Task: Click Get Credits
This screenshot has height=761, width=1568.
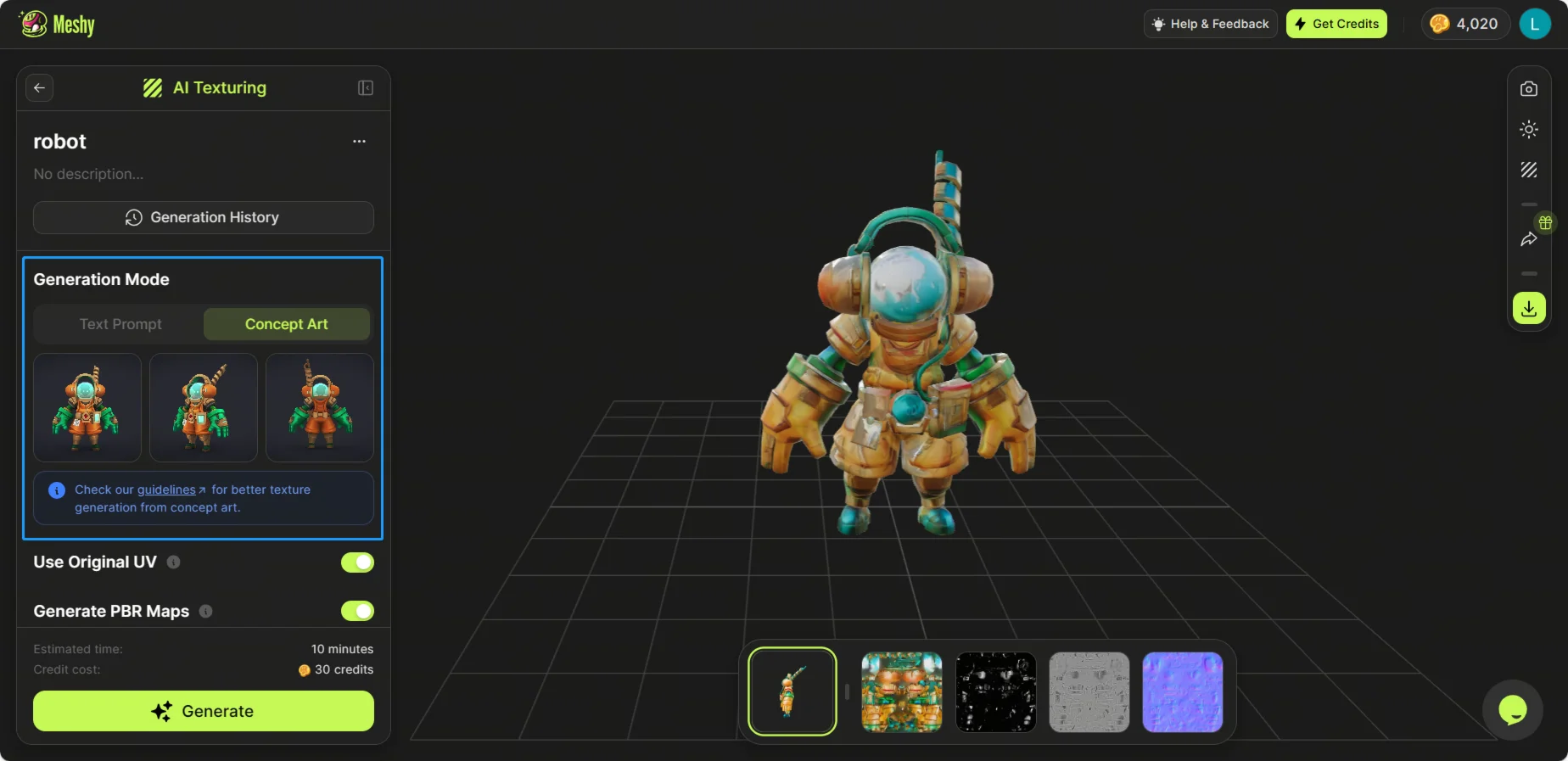Action: [1336, 24]
